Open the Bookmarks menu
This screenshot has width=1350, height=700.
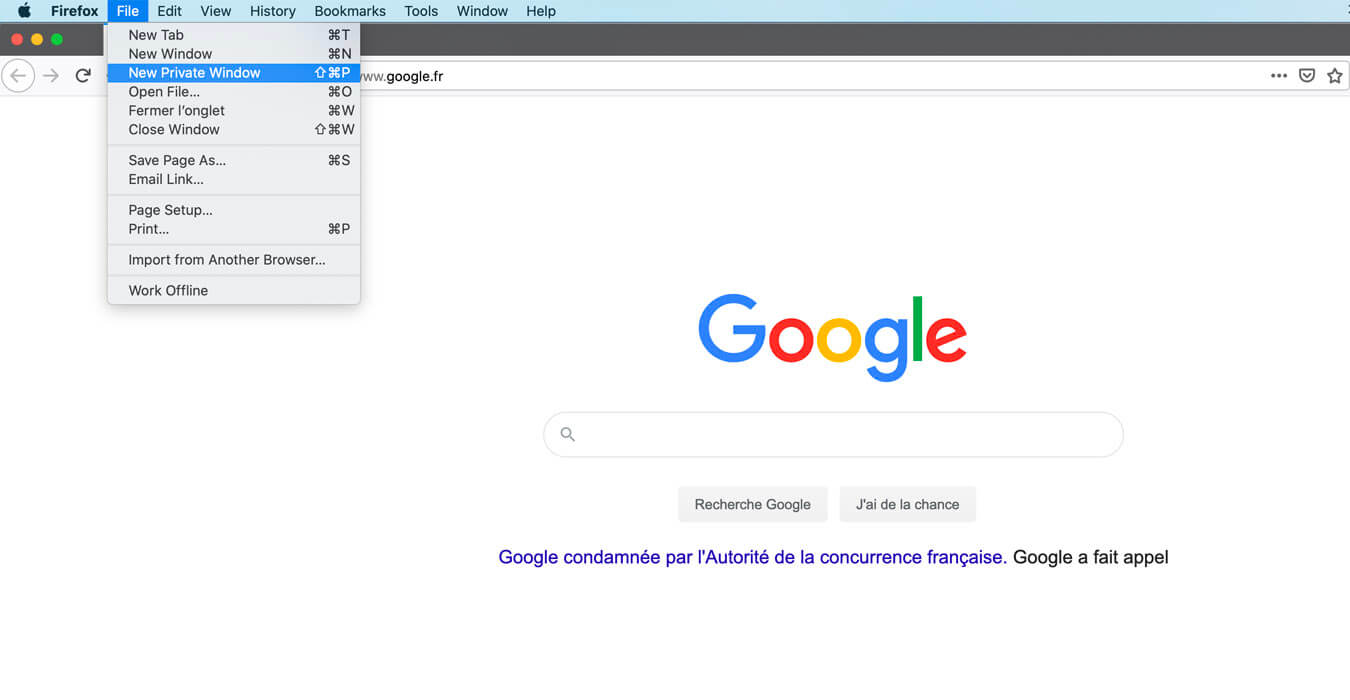pos(350,11)
